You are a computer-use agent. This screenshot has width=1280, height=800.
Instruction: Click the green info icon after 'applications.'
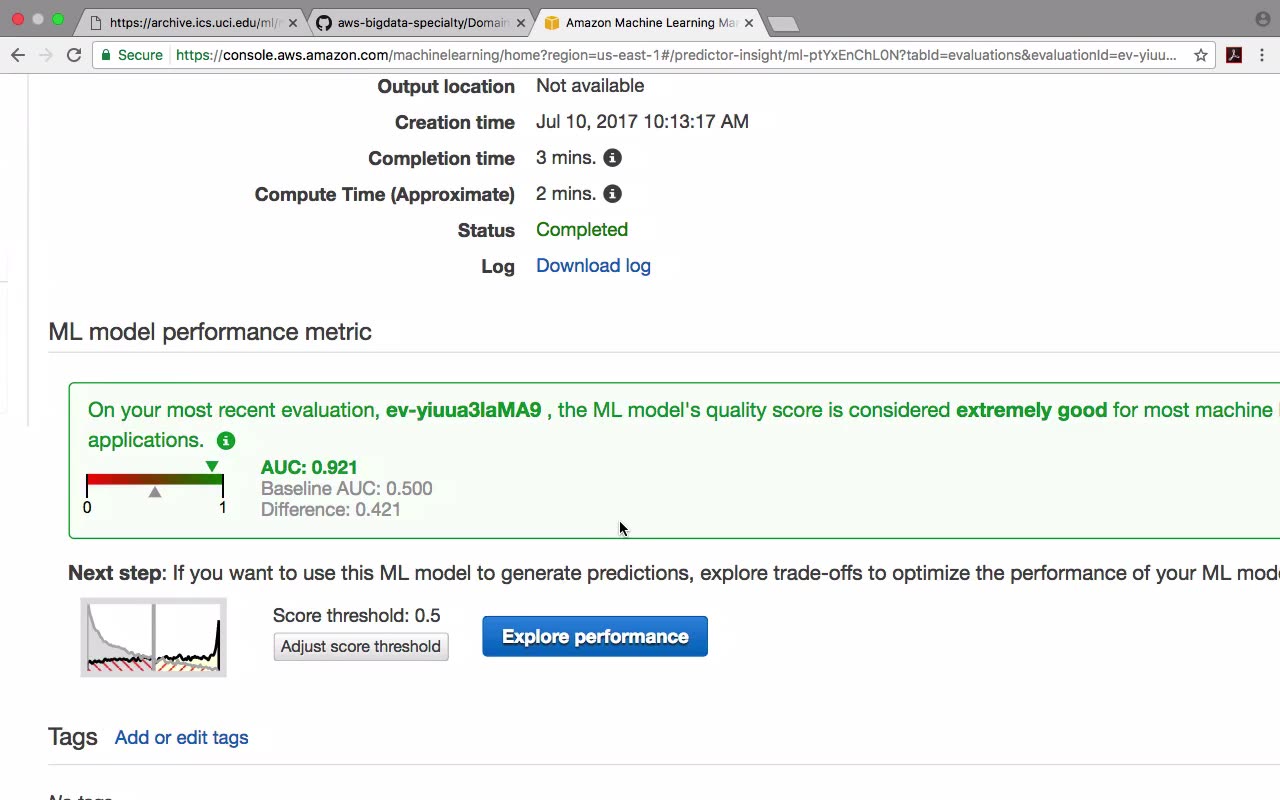pos(226,441)
